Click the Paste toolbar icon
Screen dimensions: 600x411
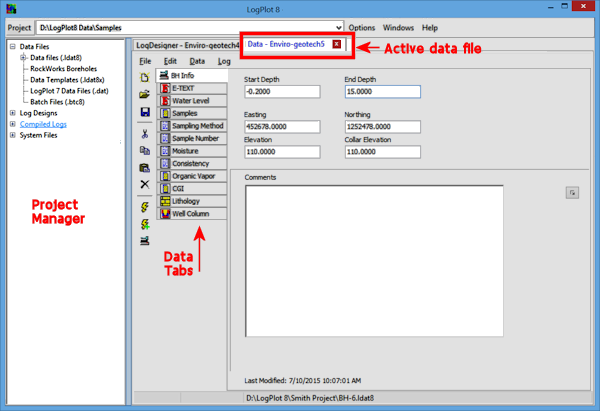click(x=145, y=167)
